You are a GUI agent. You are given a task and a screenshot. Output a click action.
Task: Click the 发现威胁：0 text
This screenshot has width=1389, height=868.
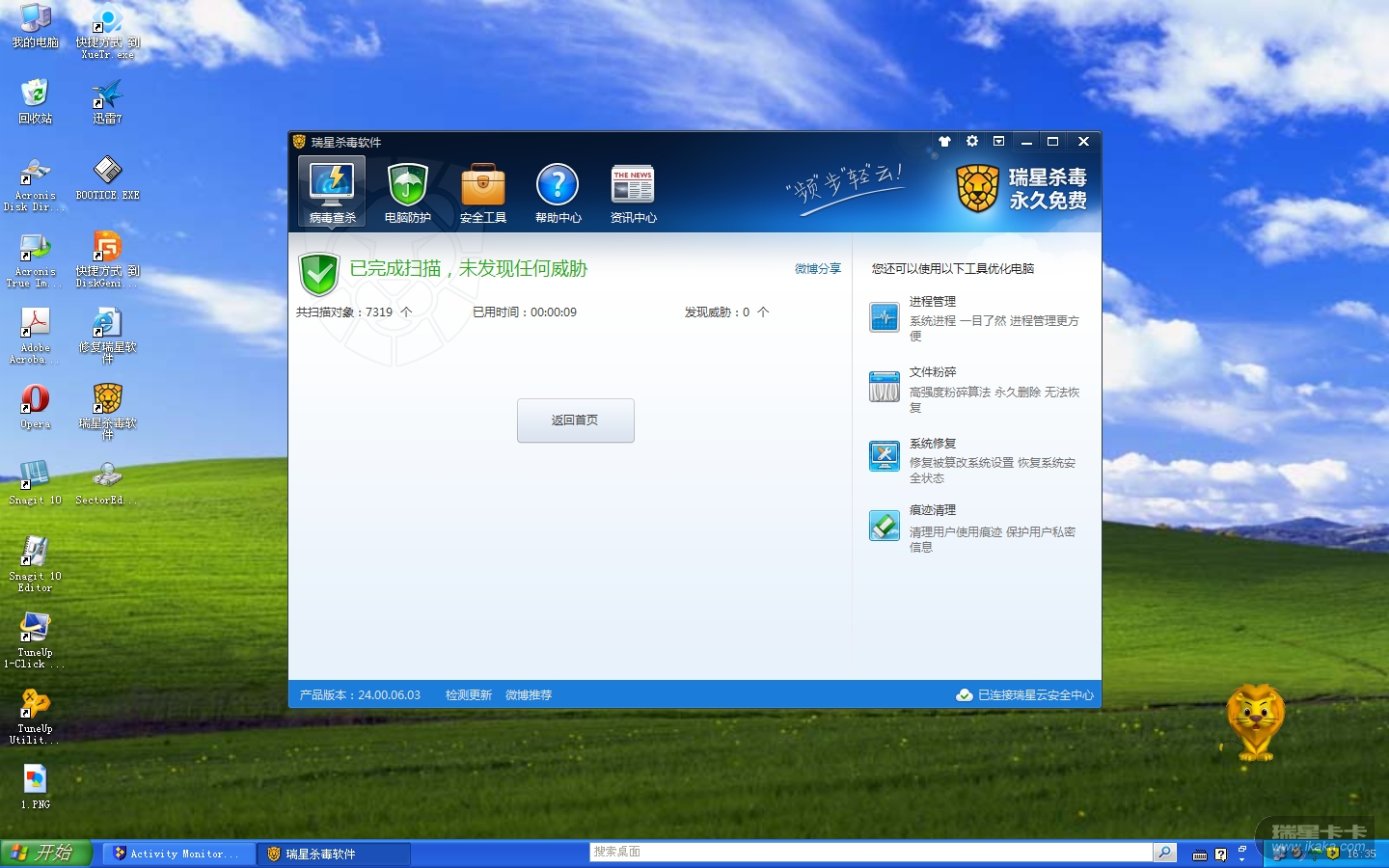(727, 312)
